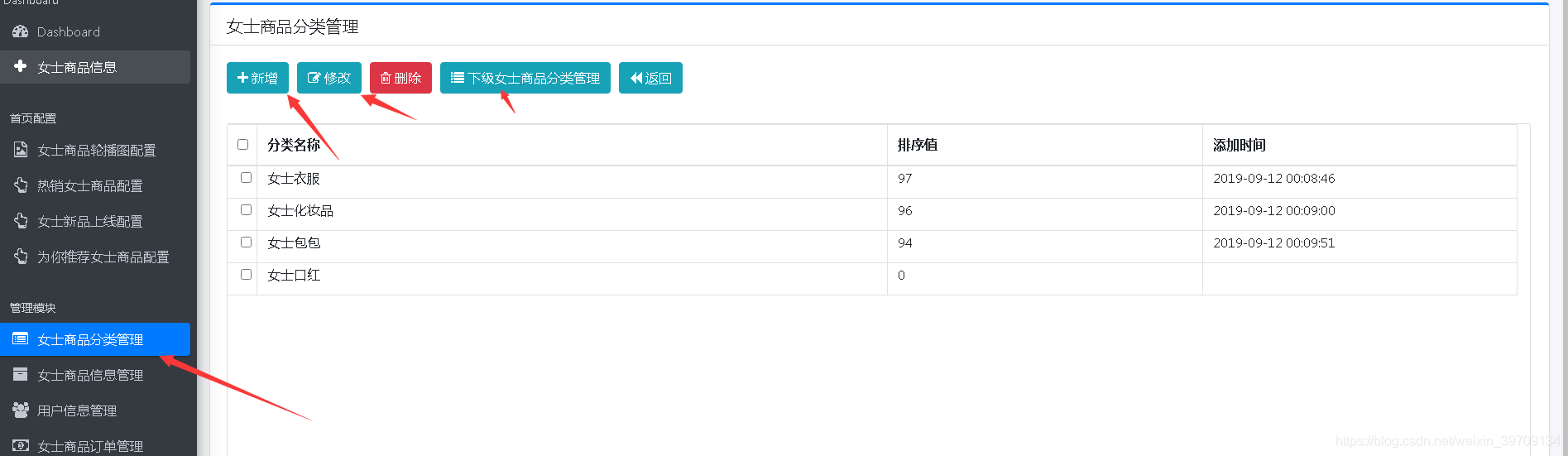Select the 女士包包 row checkbox

point(246,242)
